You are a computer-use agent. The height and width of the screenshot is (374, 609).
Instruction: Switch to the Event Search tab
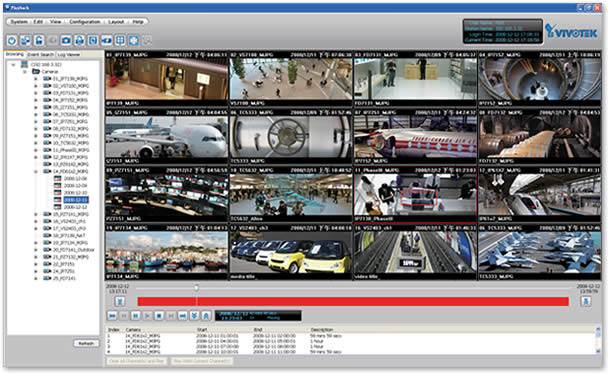tap(41, 55)
